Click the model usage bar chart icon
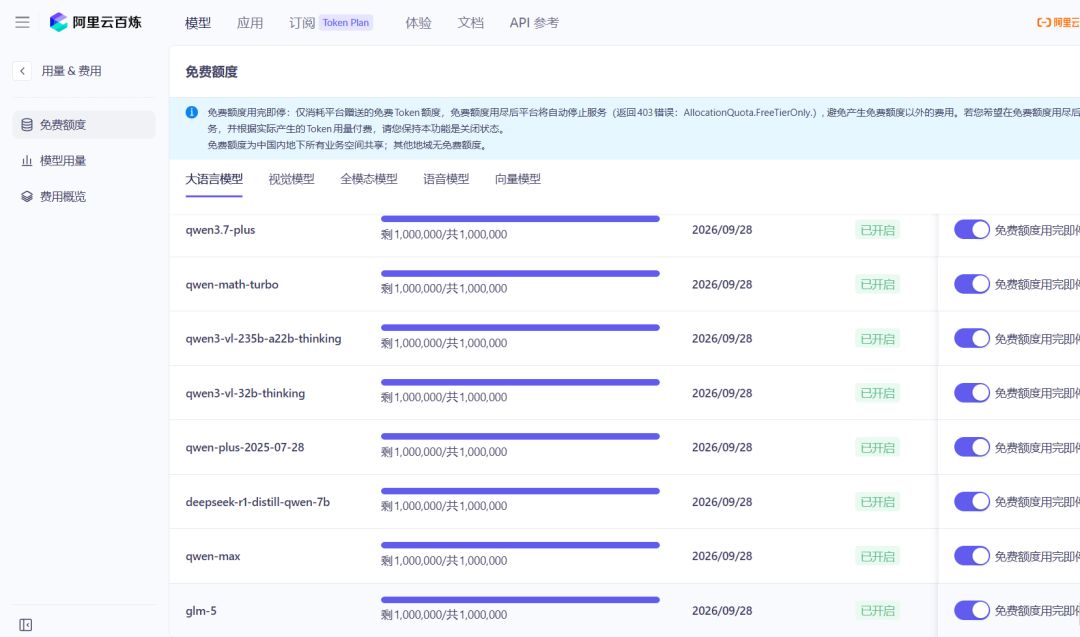1080x637 pixels. pyautogui.click(x=27, y=160)
